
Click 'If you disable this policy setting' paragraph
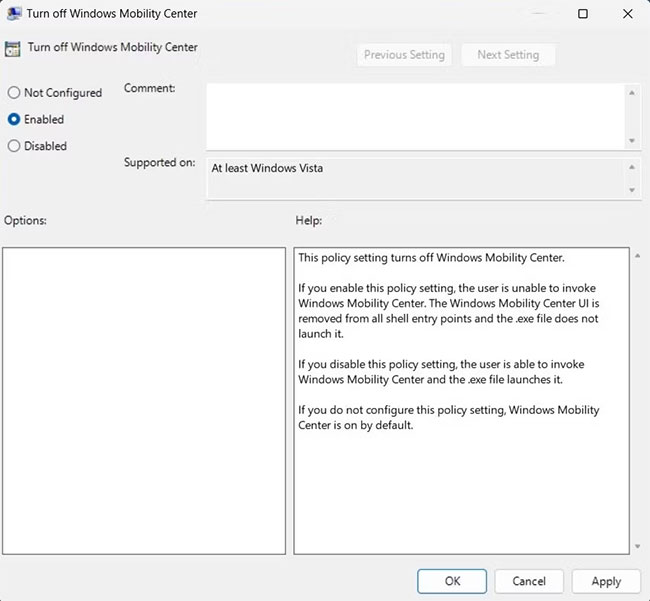click(x=441, y=372)
